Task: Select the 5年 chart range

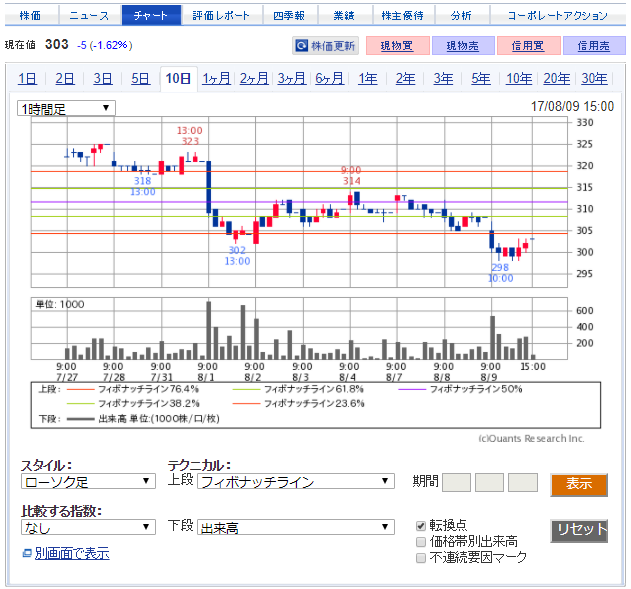Action: point(481,78)
